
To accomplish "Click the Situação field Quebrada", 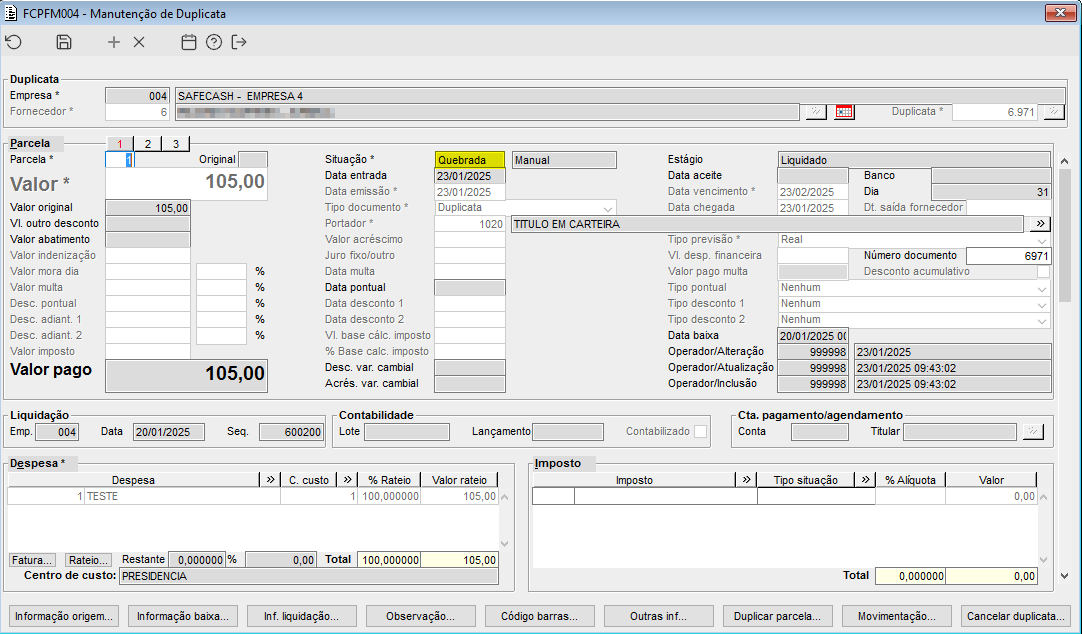I will click(470, 160).
